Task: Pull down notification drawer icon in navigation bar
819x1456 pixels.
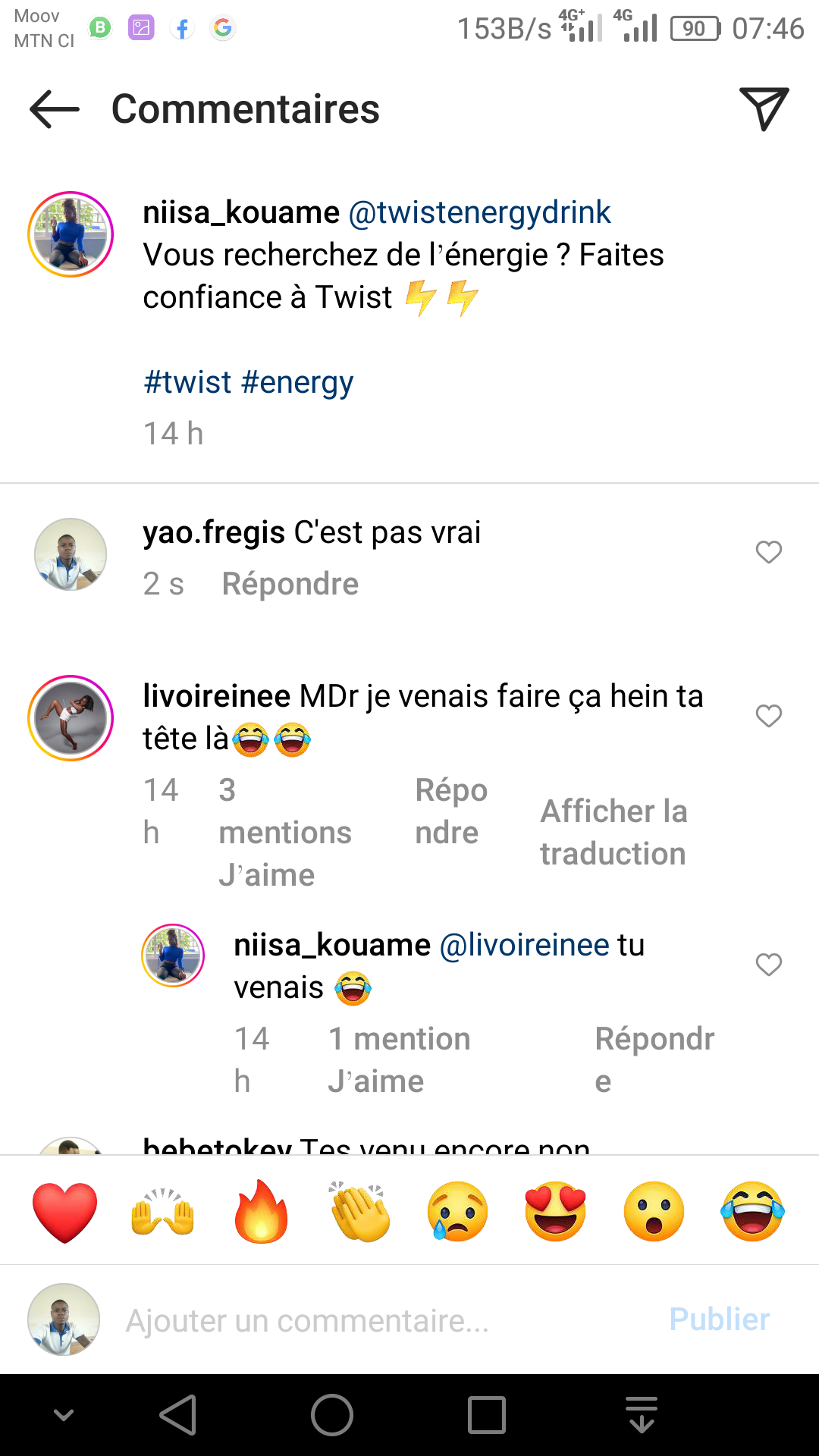Action: pyautogui.click(x=642, y=1415)
